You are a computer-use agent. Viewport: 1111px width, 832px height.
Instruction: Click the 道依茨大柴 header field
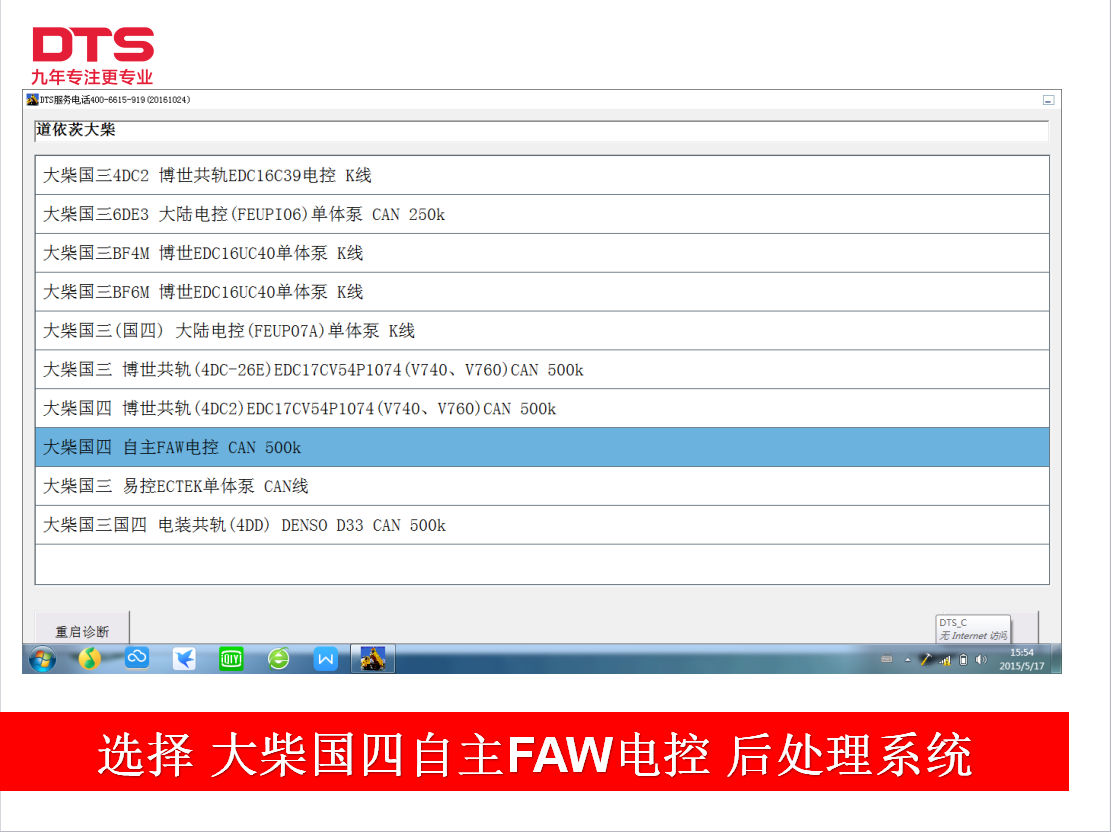pyautogui.click(x=542, y=130)
